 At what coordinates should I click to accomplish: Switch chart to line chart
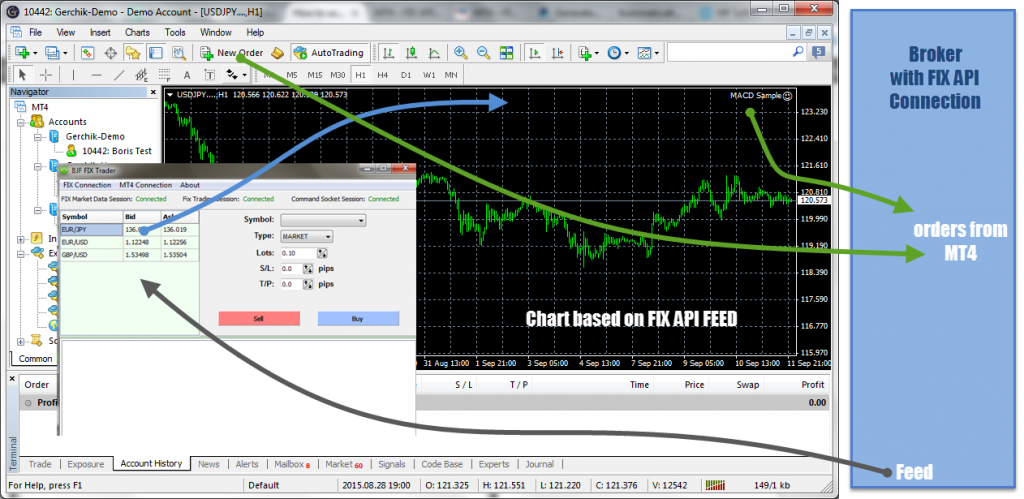(x=434, y=53)
